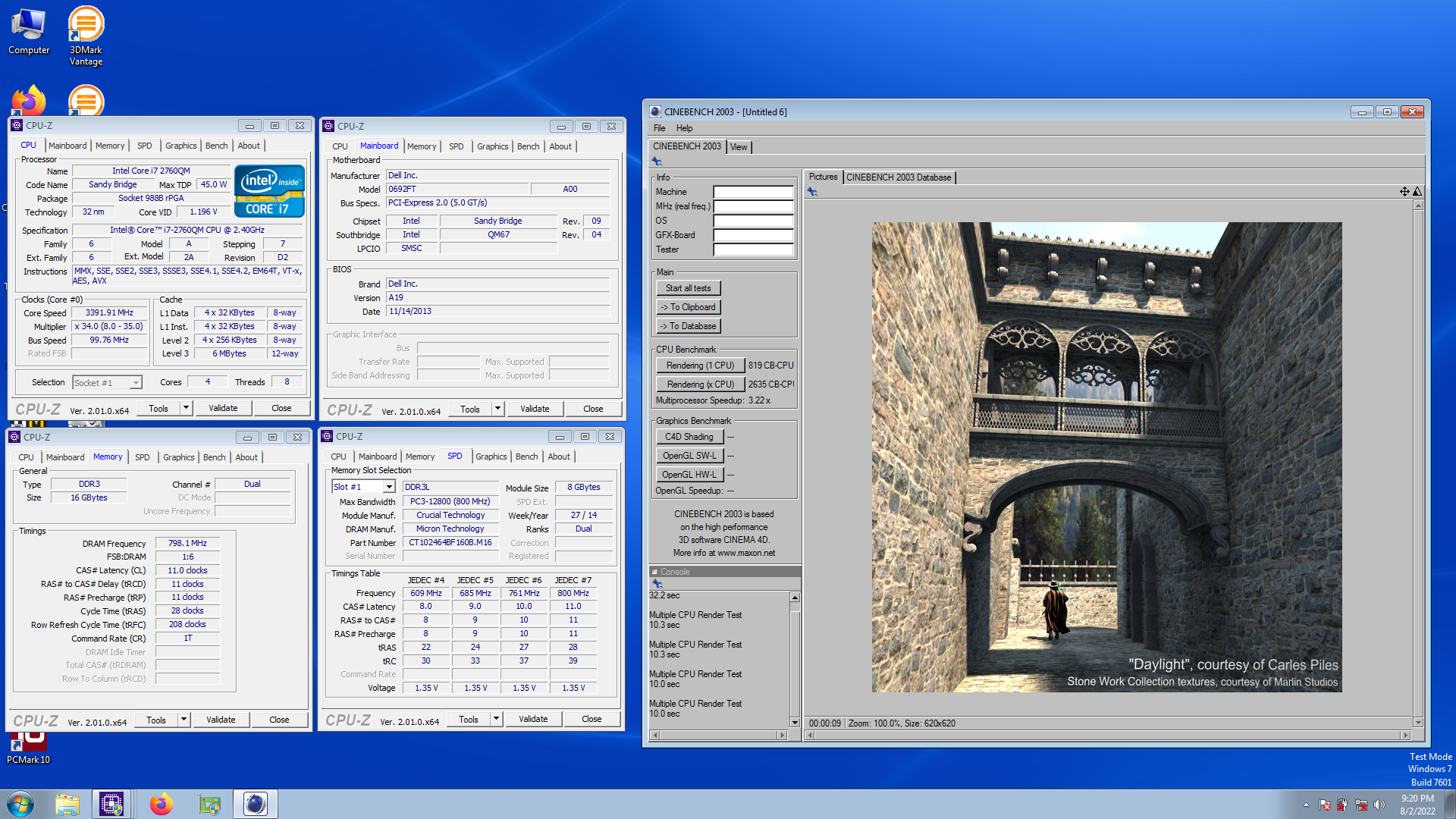1456x819 pixels.
Task: Open the PCMark 10 desktop shortcut
Action: [x=28, y=747]
